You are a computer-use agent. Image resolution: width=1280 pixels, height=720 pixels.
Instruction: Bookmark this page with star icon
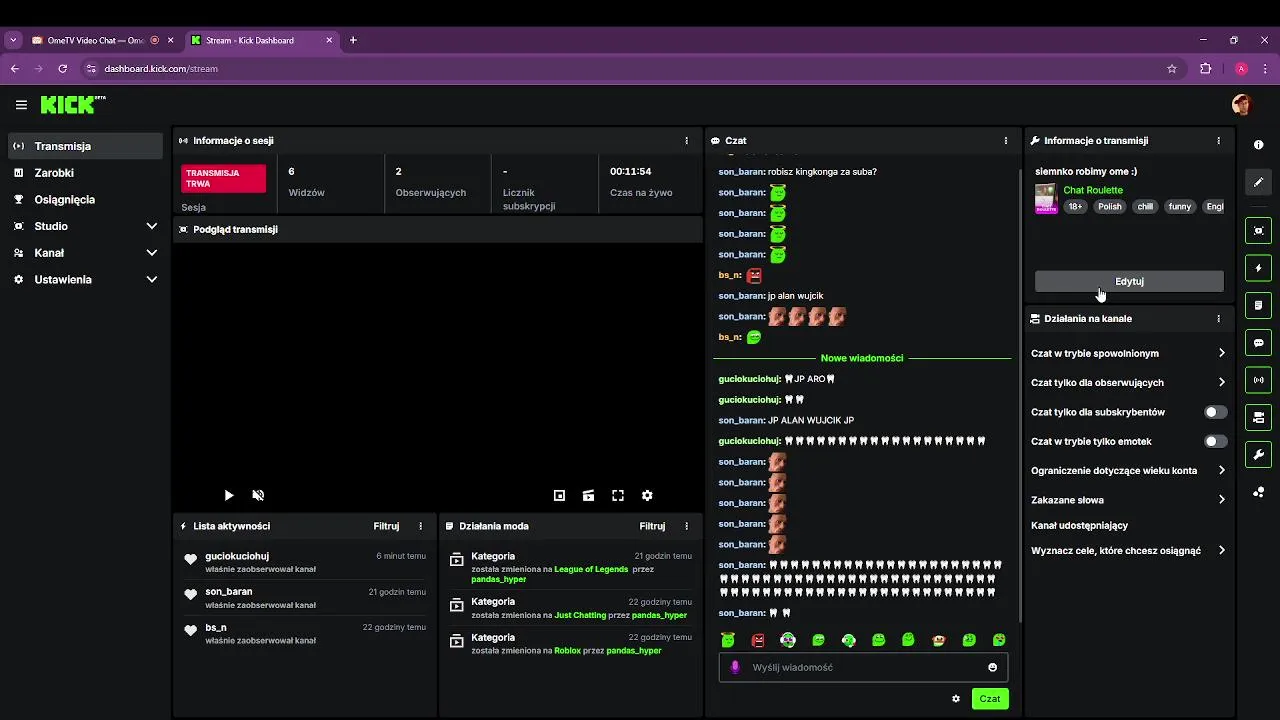point(1172,69)
